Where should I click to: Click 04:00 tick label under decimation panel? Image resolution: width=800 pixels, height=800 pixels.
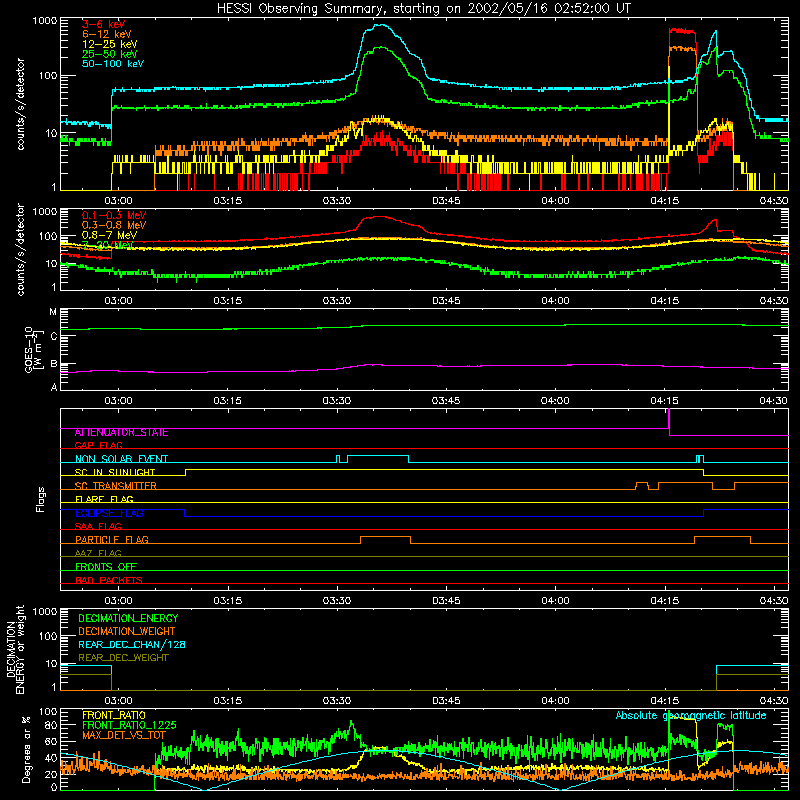tap(555, 701)
